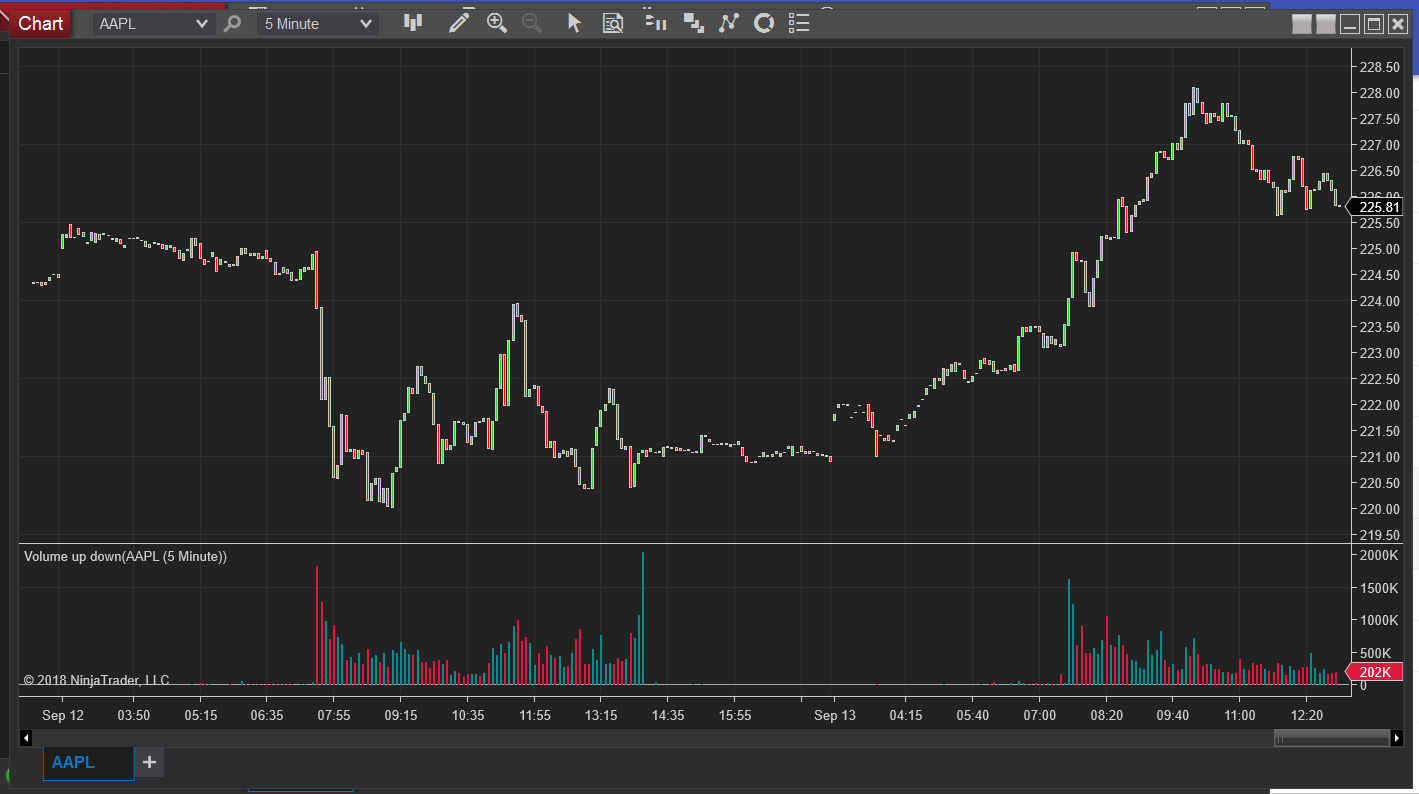Open the chart style bars menu
This screenshot has height=794, width=1419.
[413, 23]
